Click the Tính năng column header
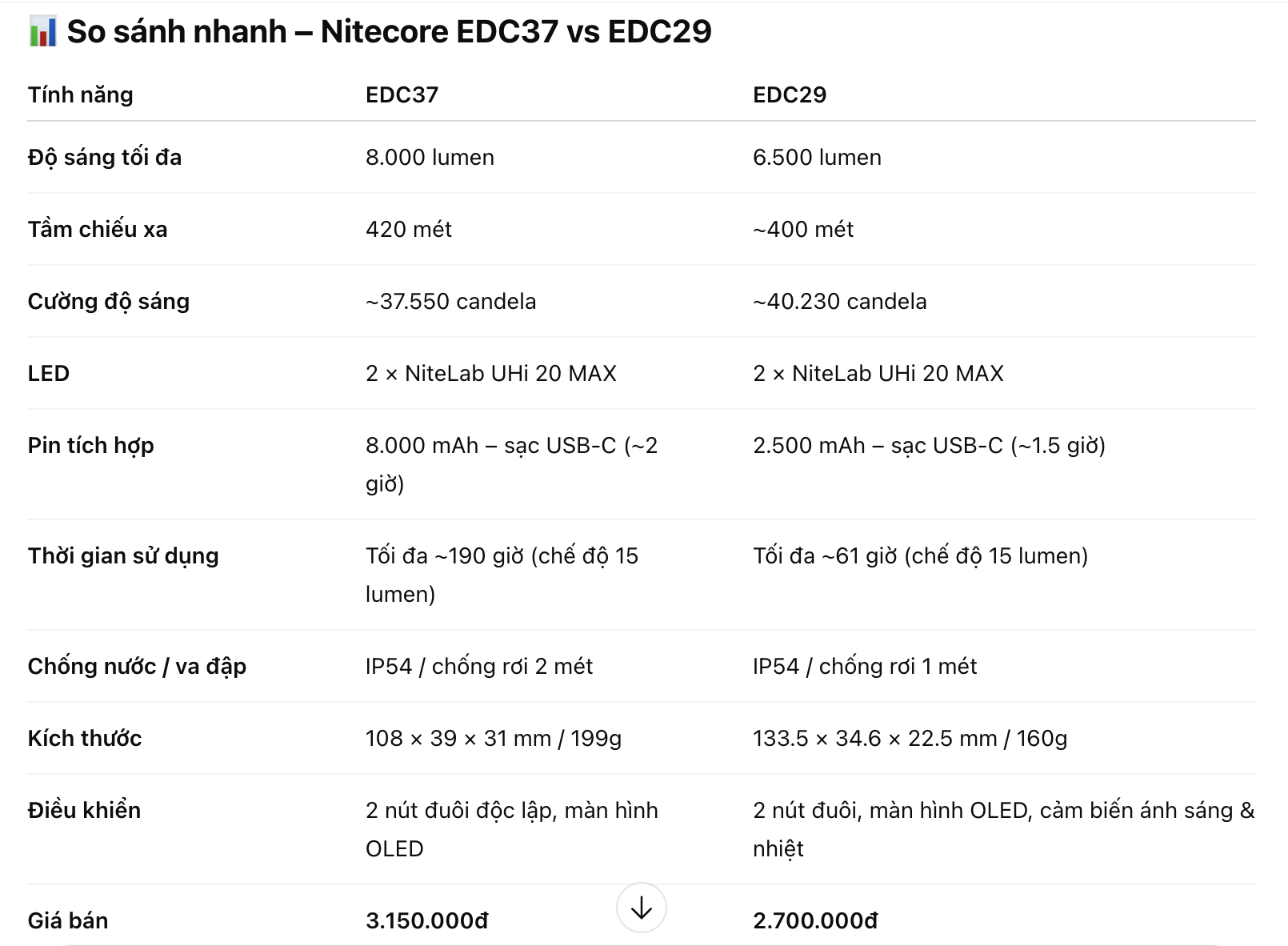 pyautogui.click(x=80, y=94)
